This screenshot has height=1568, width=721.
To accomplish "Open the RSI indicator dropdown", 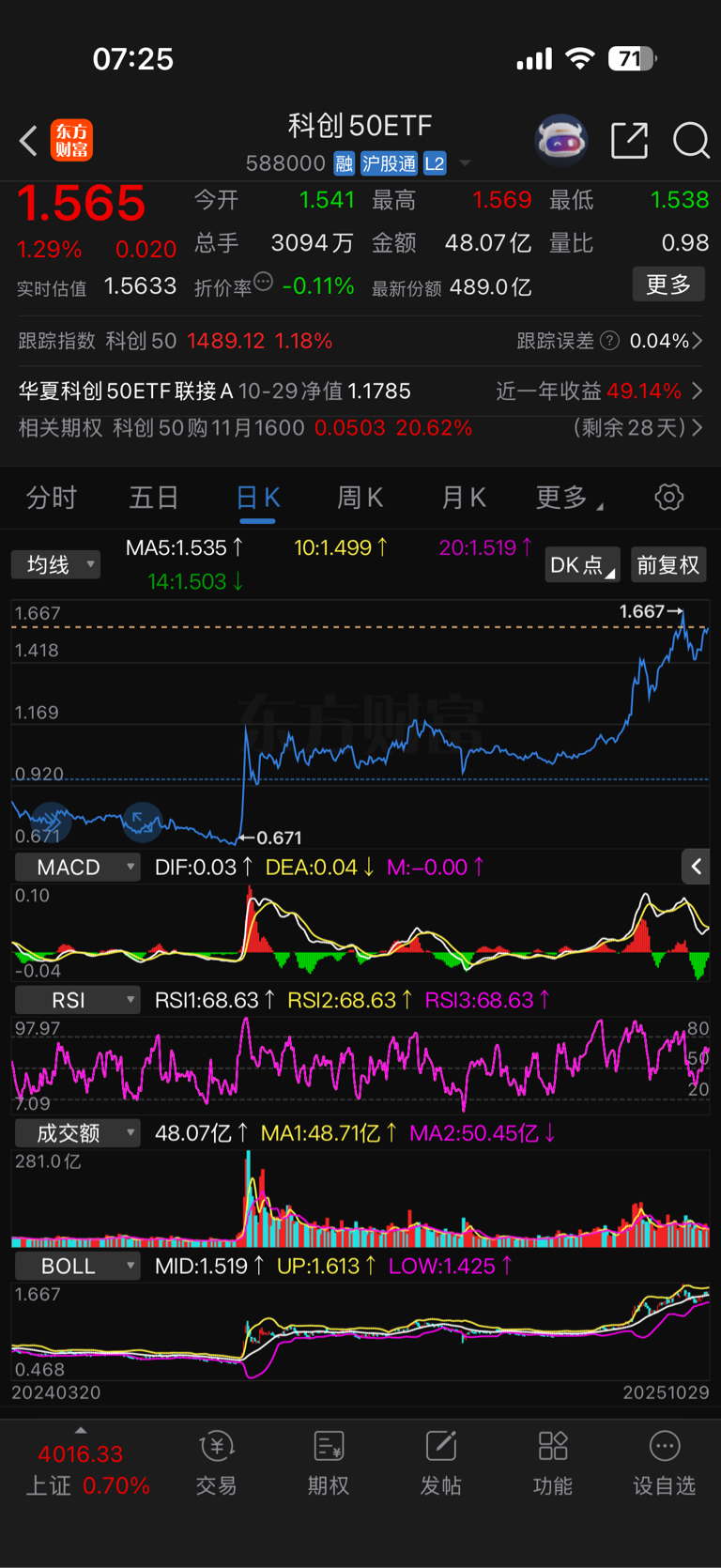I will [78, 1001].
